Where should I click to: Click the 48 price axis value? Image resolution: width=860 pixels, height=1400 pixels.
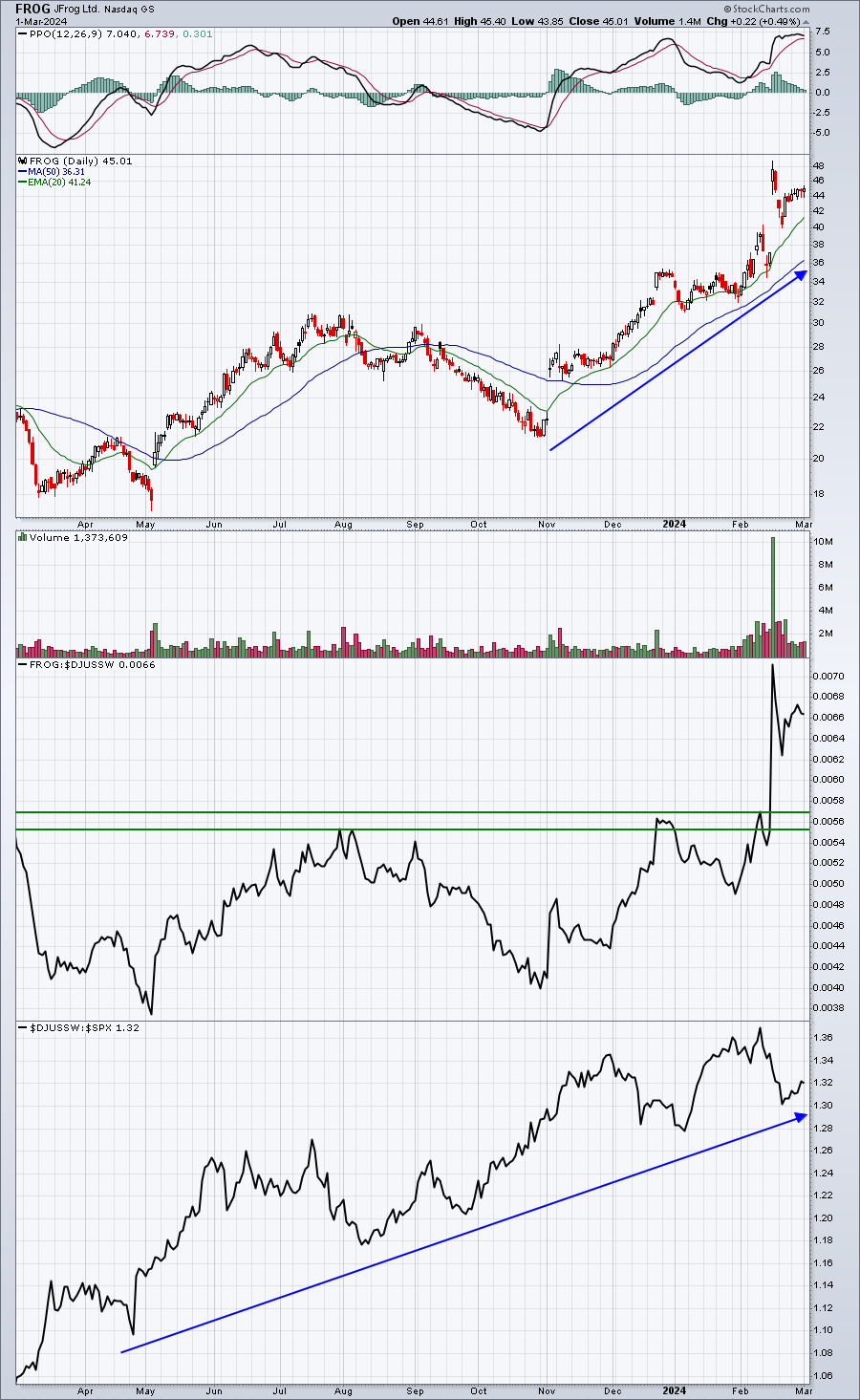click(819, 165)
